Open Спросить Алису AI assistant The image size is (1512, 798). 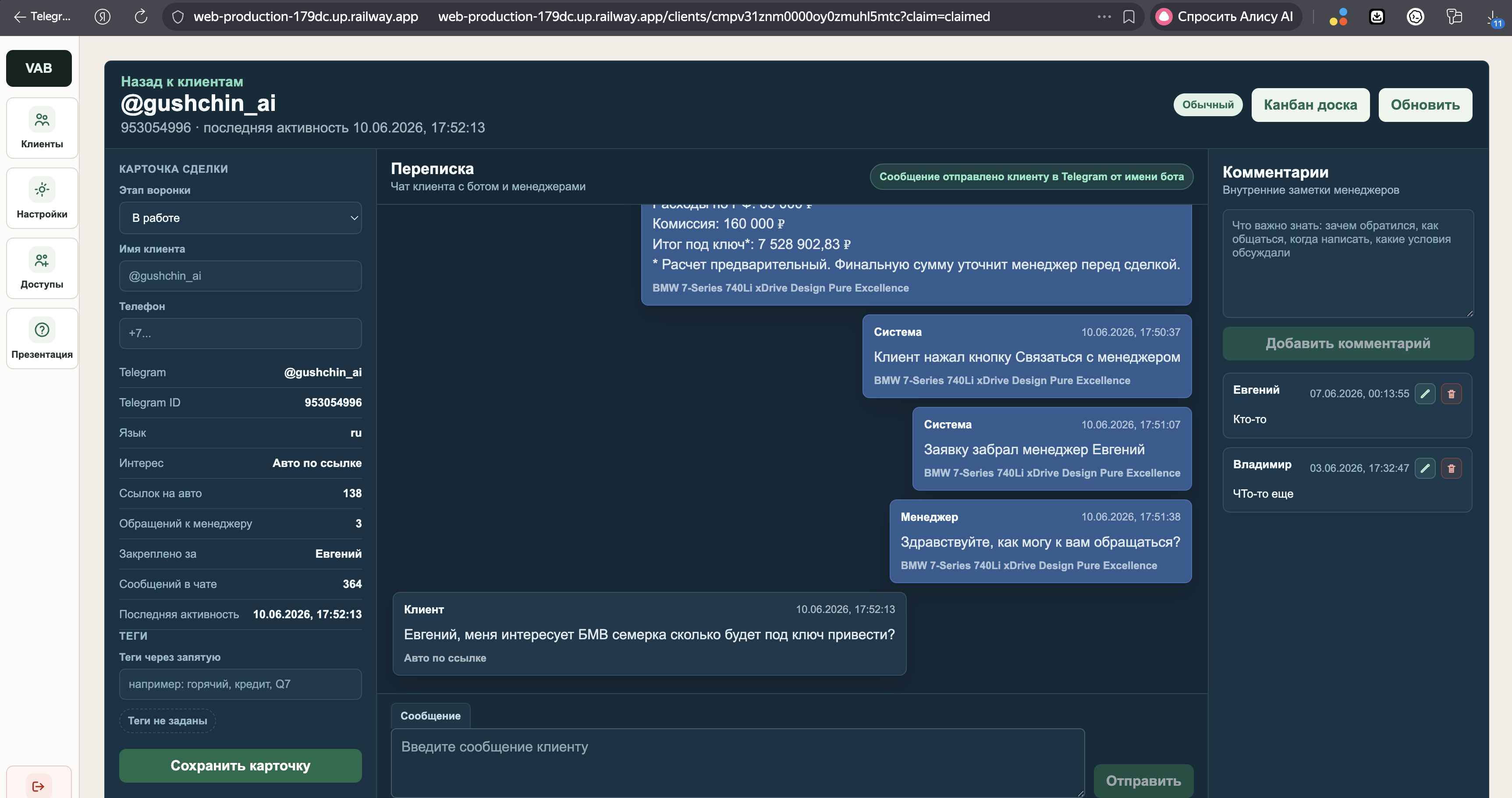(1226, 16)
